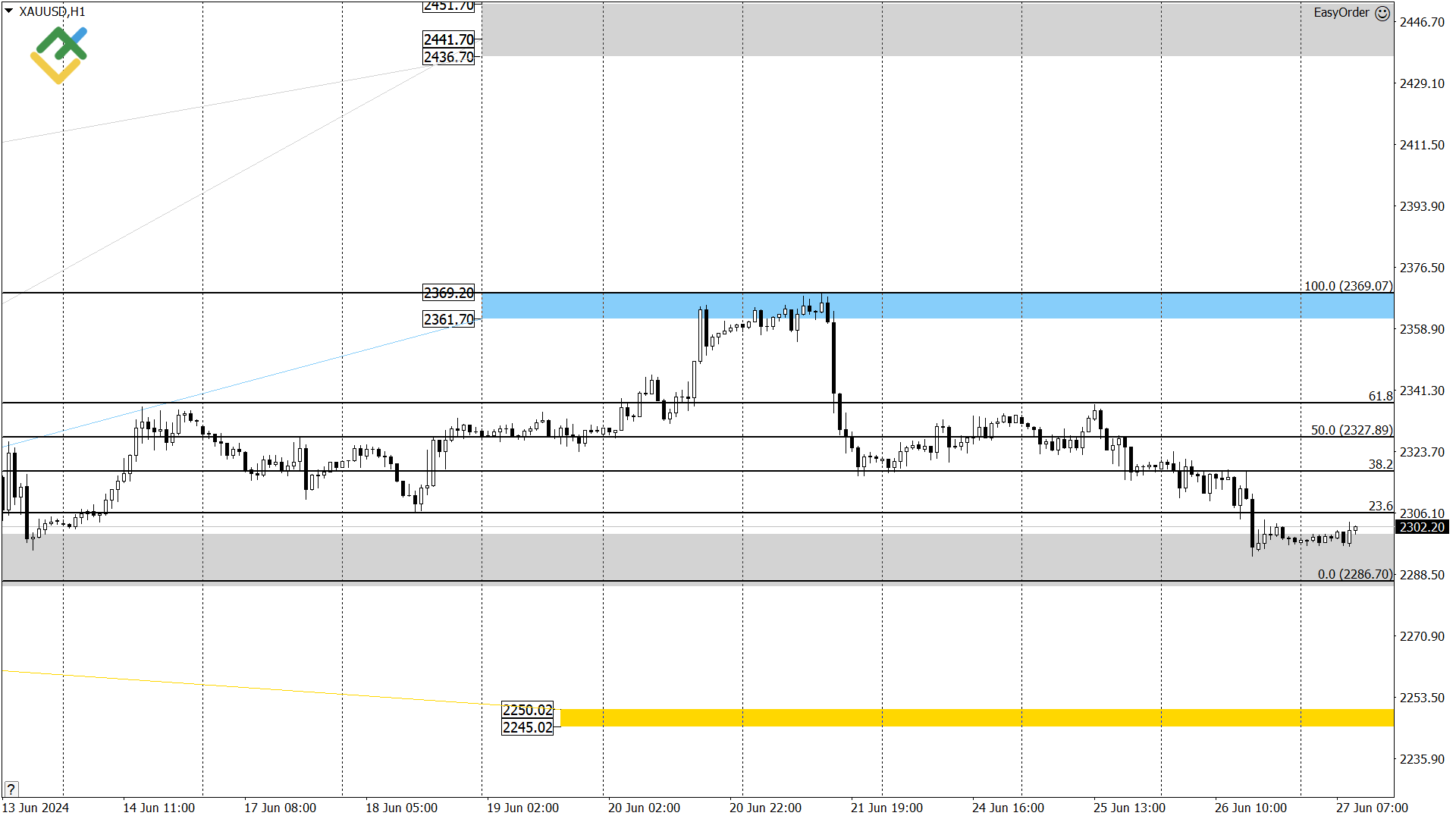Click the 38.2 Fibonacci level label
This screenshot has height=819, width=1456.
pyautogui.click(x=1380, y=464)
